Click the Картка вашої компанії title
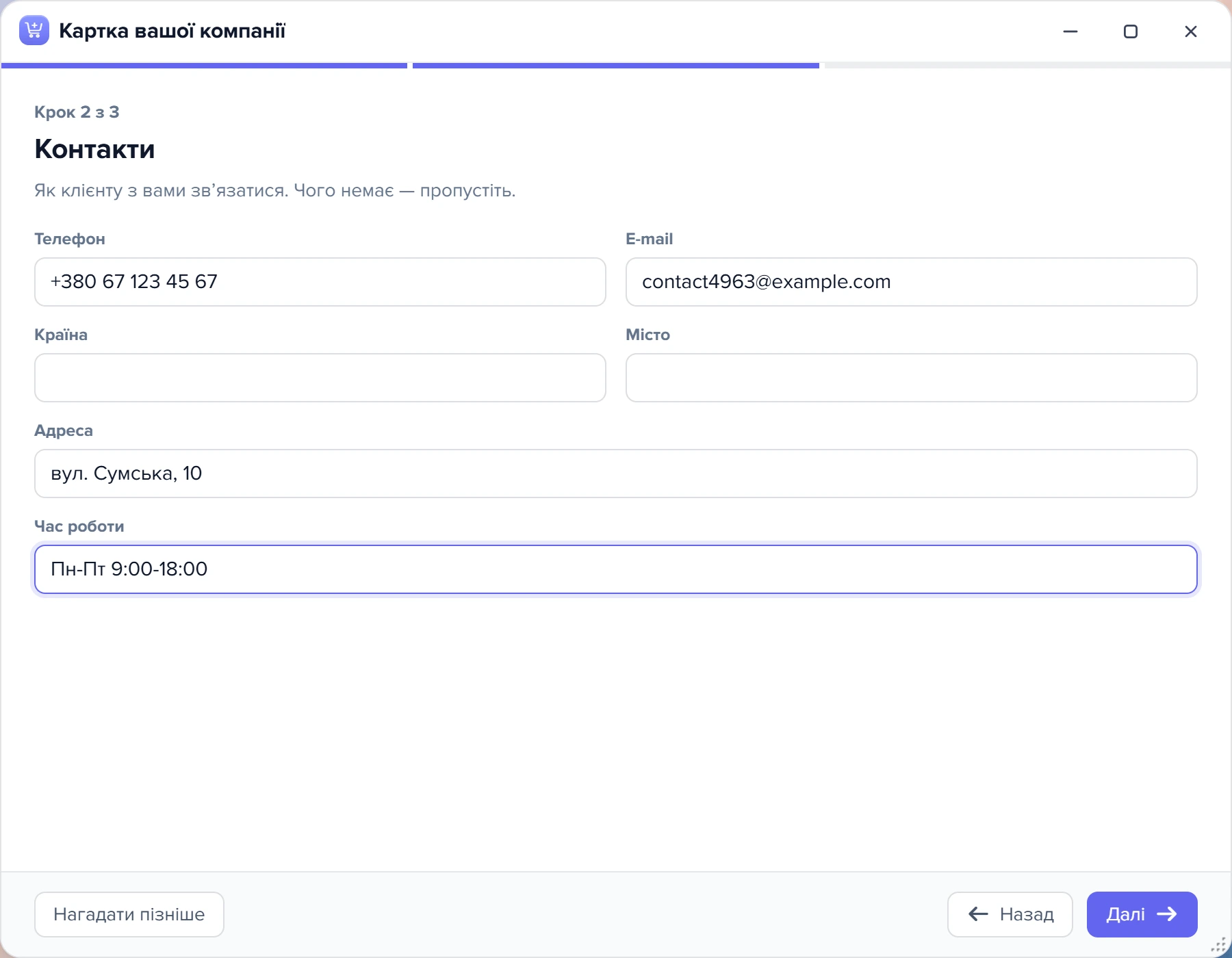 point(172,31)
